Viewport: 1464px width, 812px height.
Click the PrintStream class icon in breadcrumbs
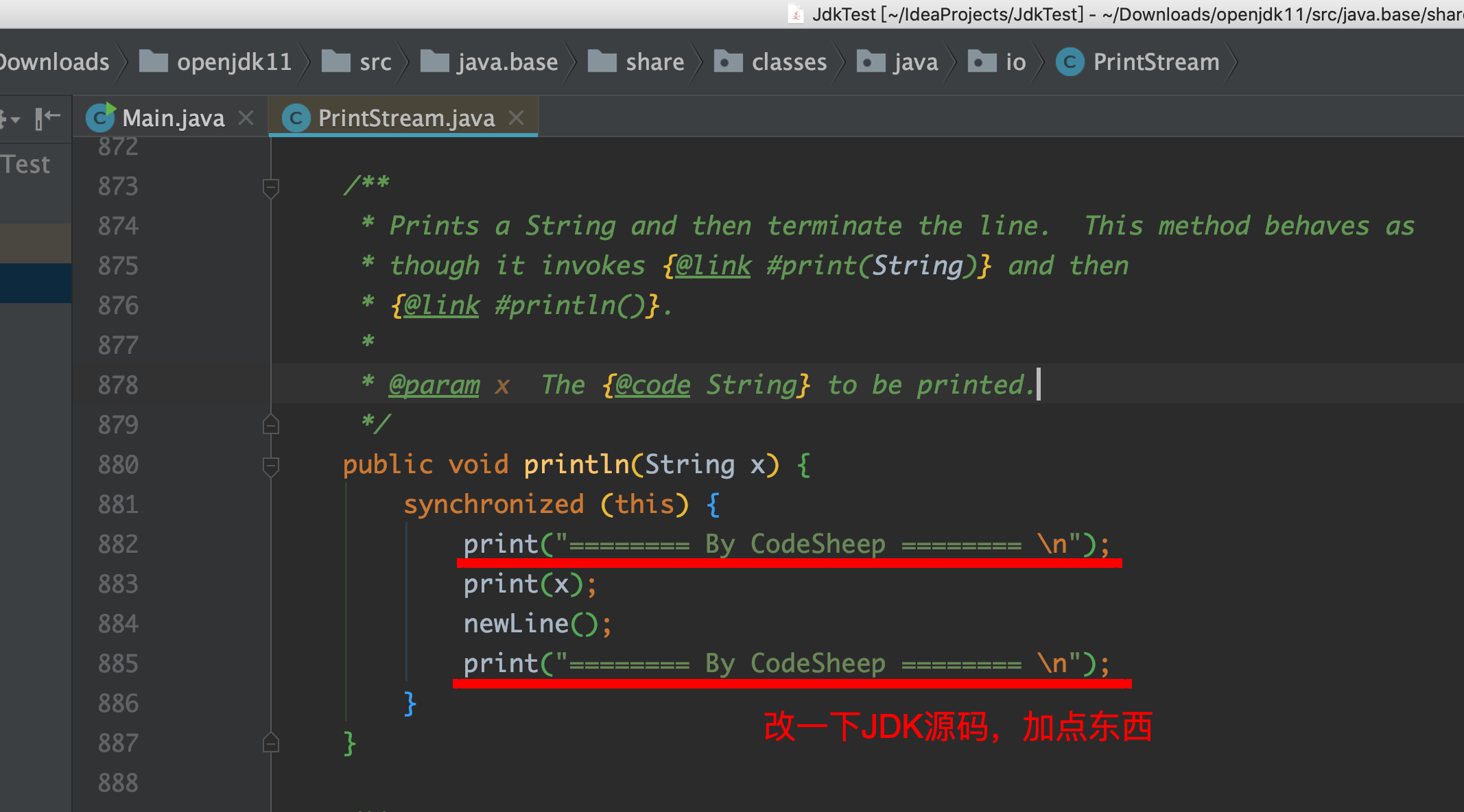(1070, 62)
